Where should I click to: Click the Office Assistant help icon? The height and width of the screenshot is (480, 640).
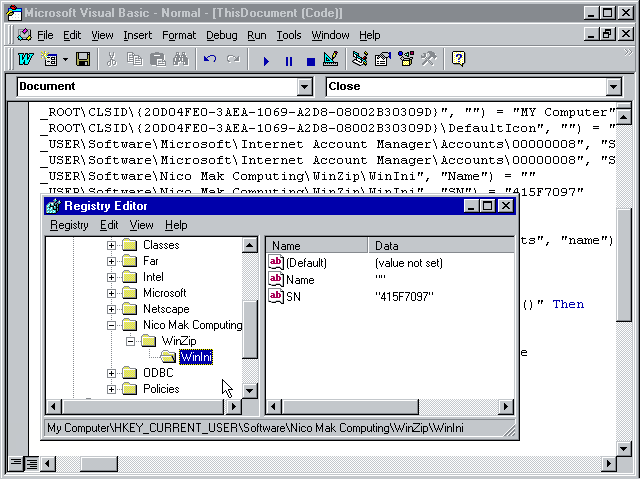[458, 60]
